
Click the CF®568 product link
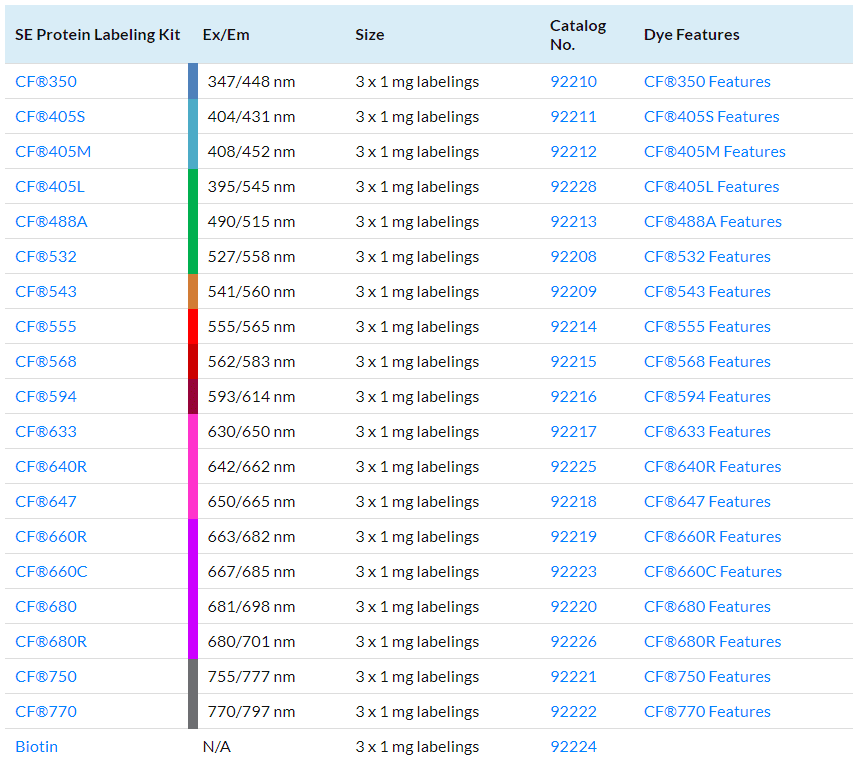(x=46, y=362)
